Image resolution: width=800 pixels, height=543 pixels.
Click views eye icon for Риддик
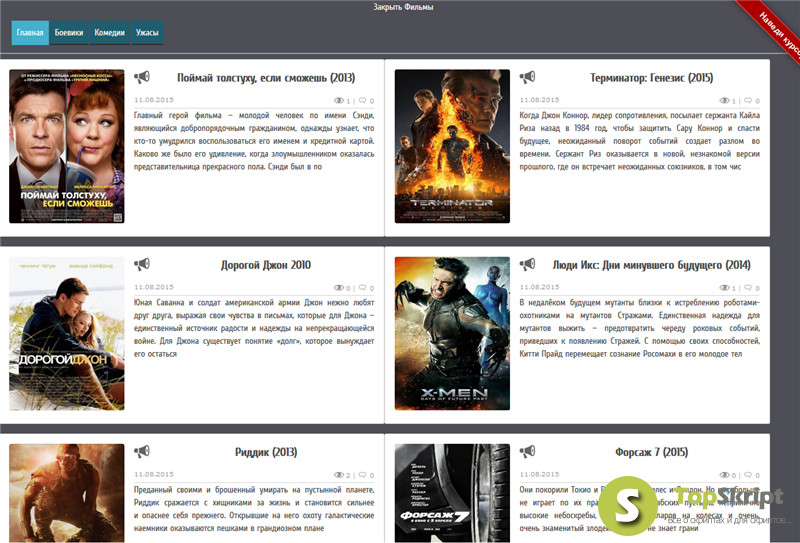pyautogui.click(x=339, y=475)
